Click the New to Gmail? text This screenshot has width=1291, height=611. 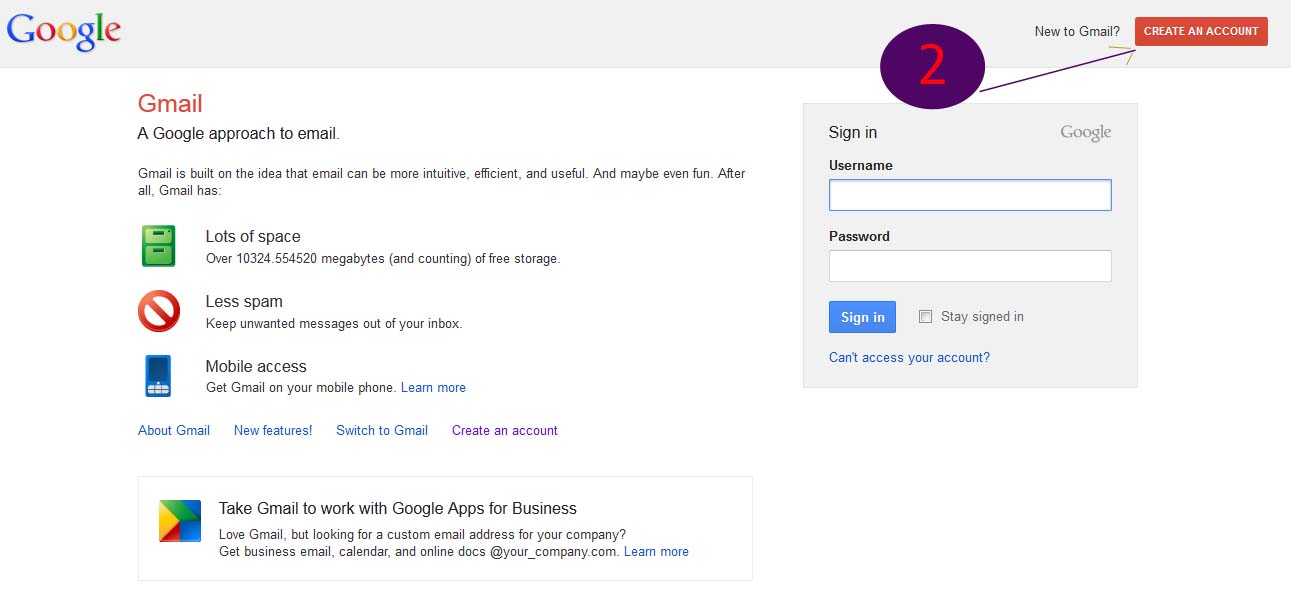[1077, 31]
